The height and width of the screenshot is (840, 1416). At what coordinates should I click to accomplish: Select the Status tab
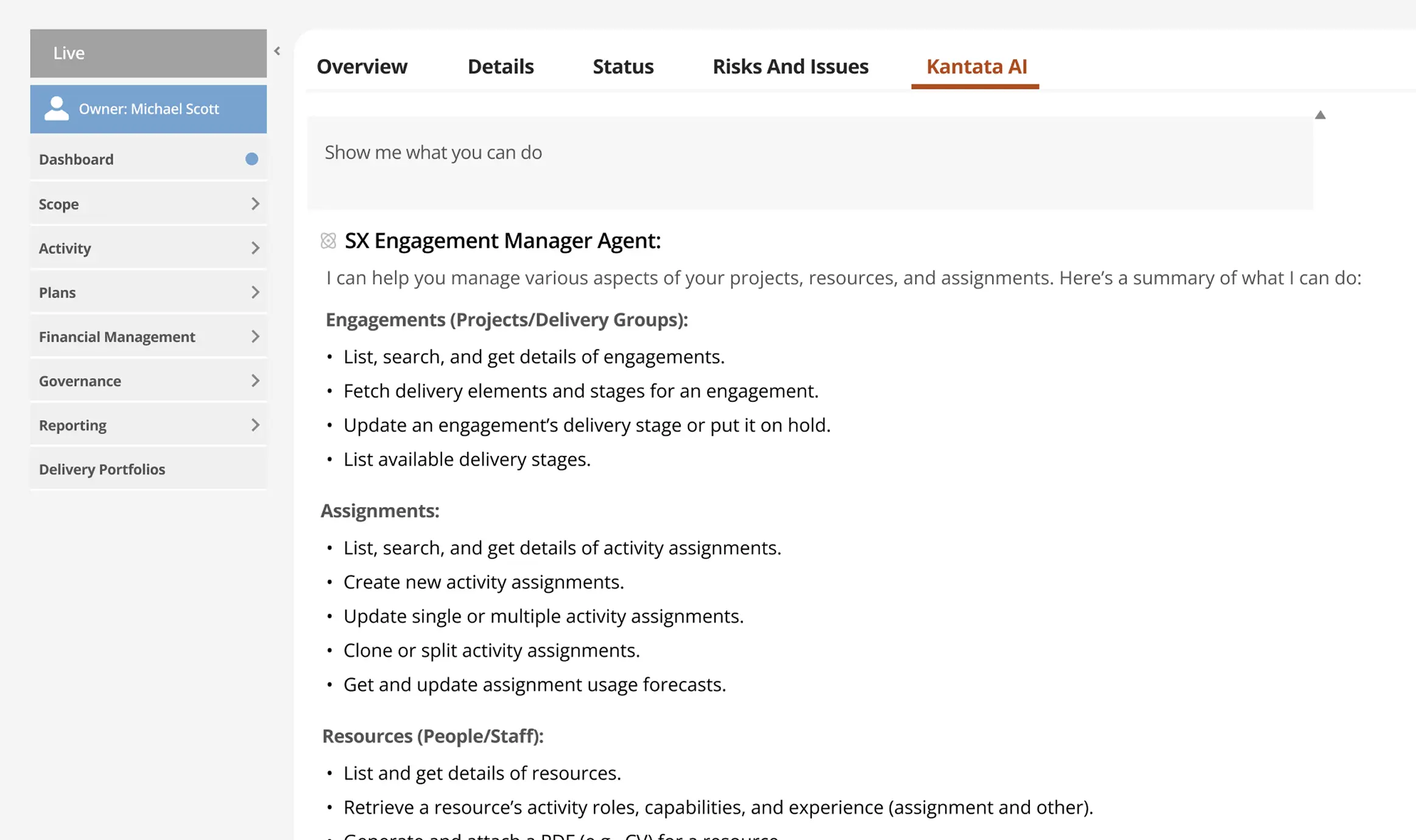622,66
